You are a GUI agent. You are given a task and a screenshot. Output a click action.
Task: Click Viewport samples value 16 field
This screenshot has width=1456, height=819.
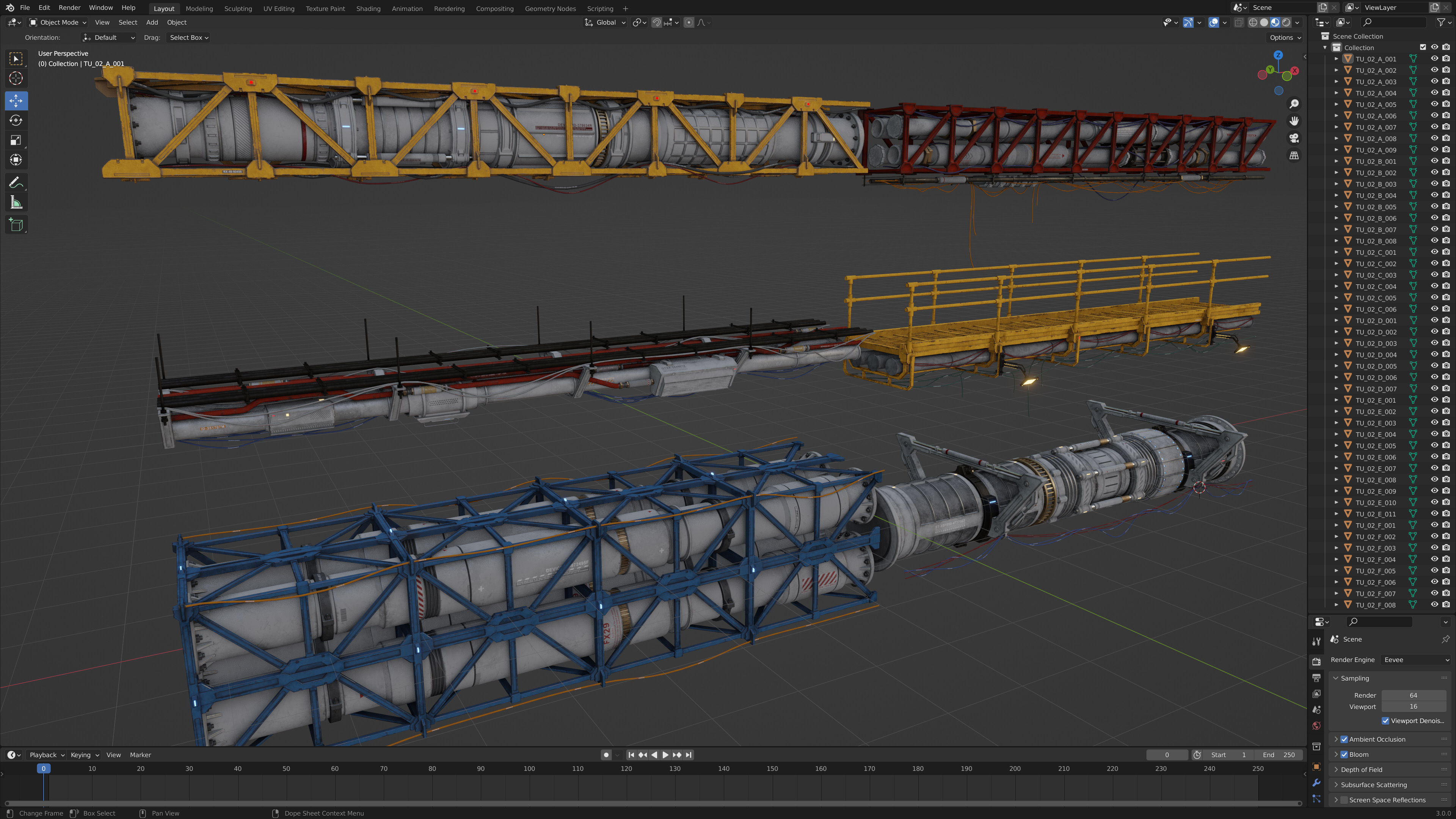(x=1413, y=706)
